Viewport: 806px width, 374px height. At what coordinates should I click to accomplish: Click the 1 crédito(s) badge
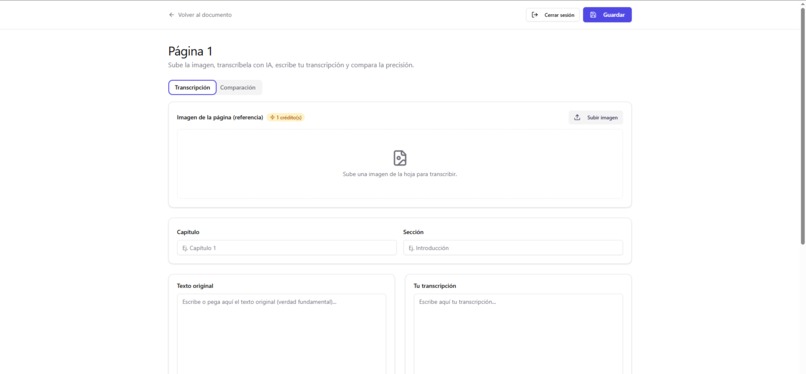[286, 117]
